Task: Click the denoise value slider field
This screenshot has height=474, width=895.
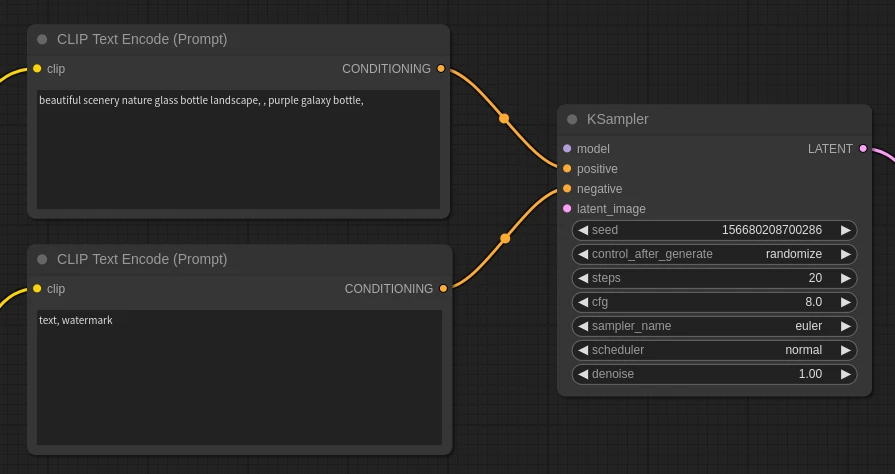Action: pyautogui.click(x=714, y=374)
